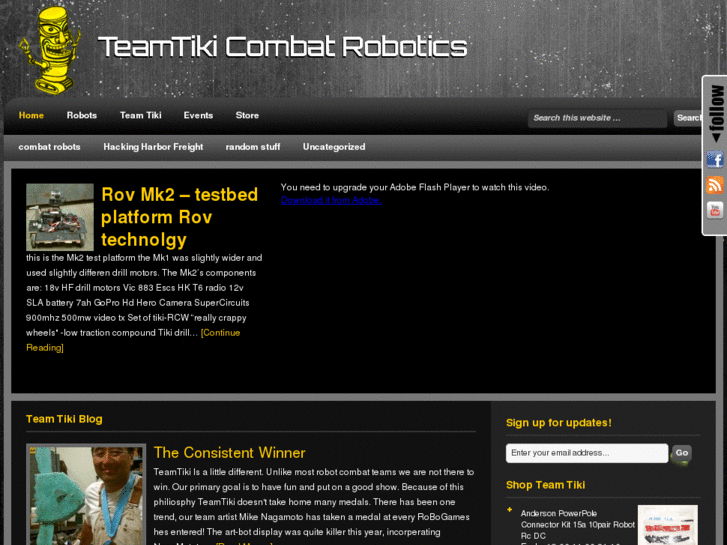Open the Anderson PowerPole Connector Kit listing
727x545 pixels.
click(x=578, y=525)
